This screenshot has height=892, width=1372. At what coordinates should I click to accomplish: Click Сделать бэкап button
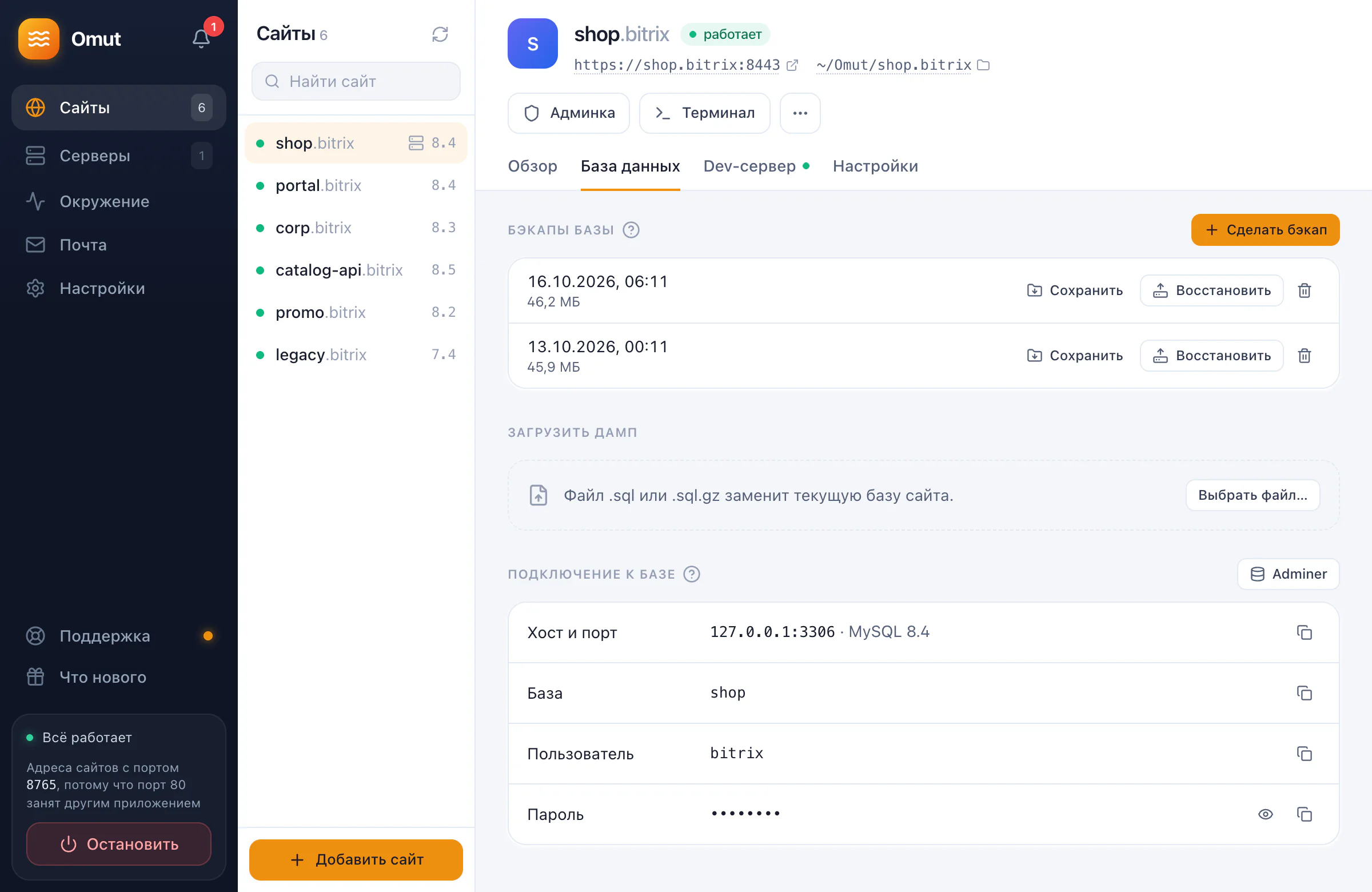(x=1265, y=230)
